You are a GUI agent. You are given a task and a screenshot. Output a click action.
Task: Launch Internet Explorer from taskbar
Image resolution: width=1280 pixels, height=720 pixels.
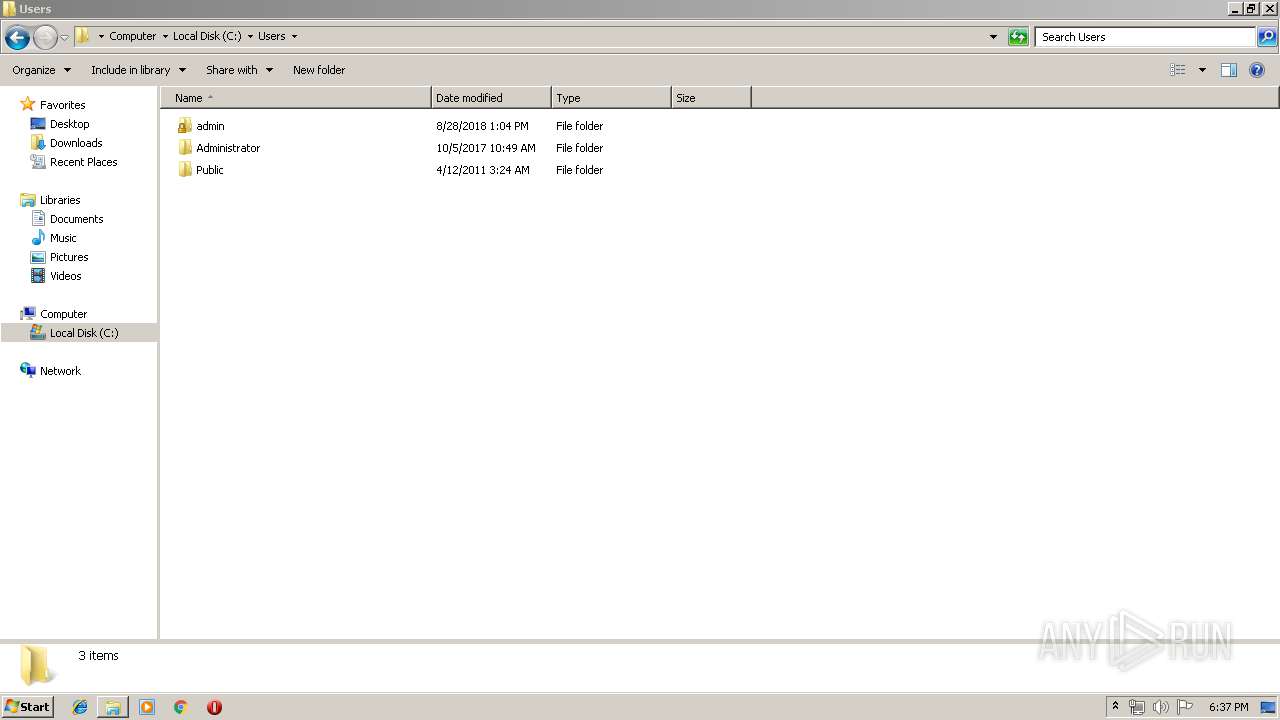(x=80, y=707)
